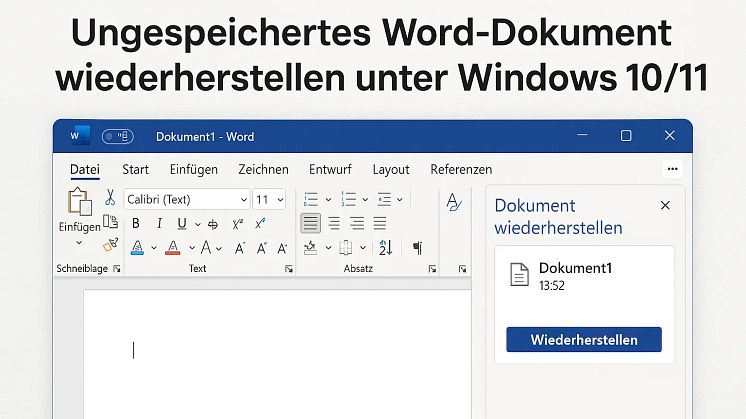Cut the selection with the scissors icon

click(x=110, y=197)
